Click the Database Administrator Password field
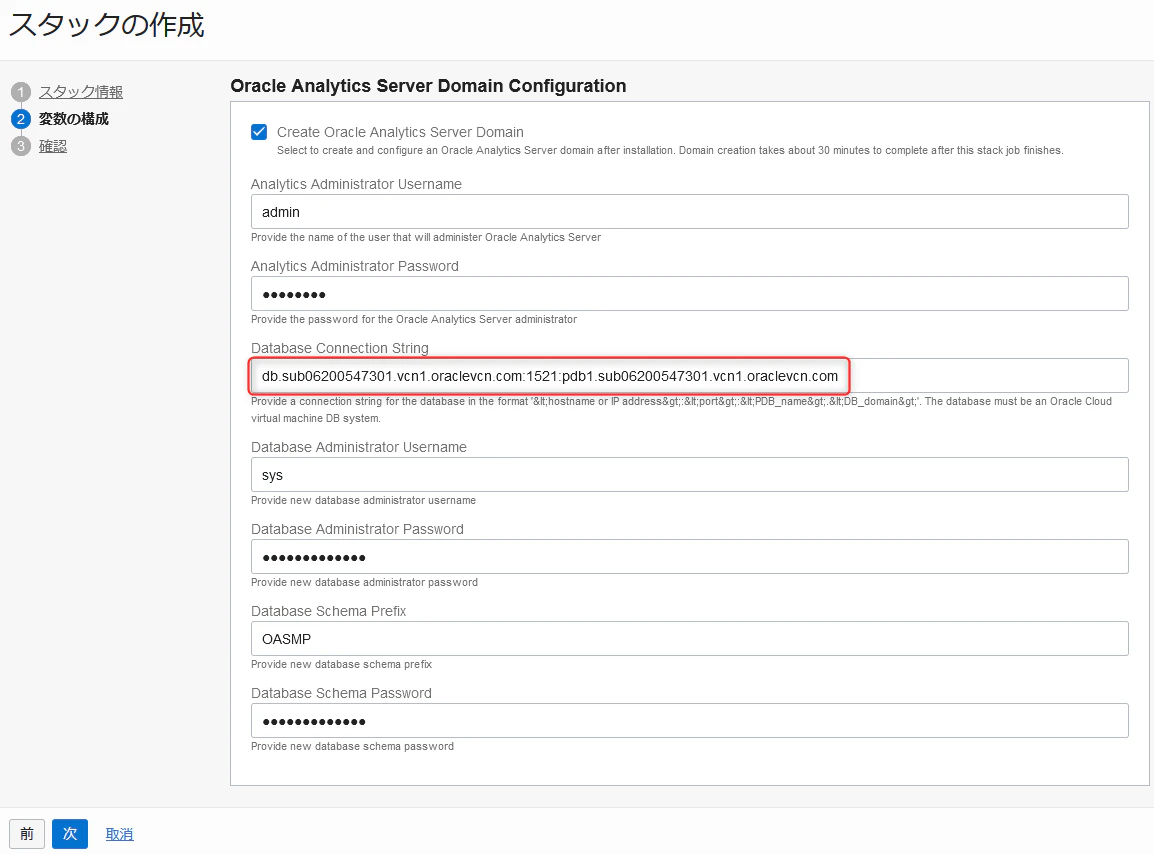This screenshot has height=854, width=1154. [x=690, y=557]
